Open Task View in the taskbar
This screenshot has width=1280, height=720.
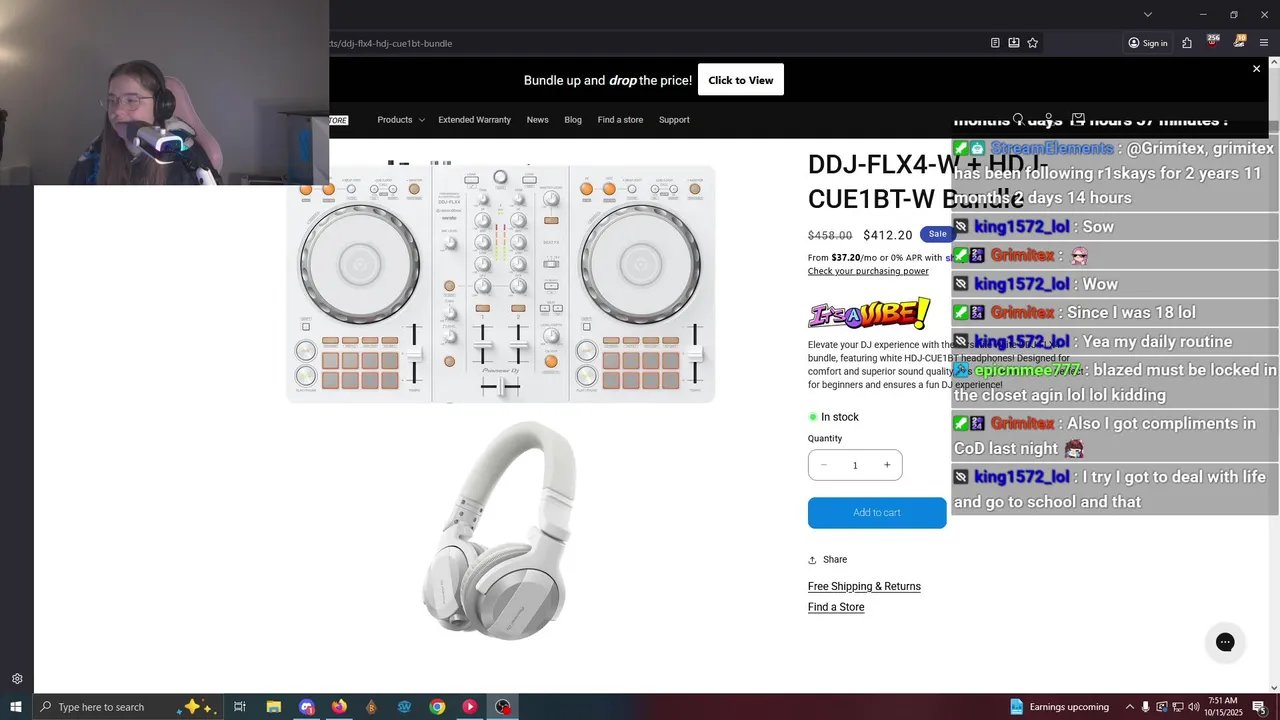click(240, 707)
